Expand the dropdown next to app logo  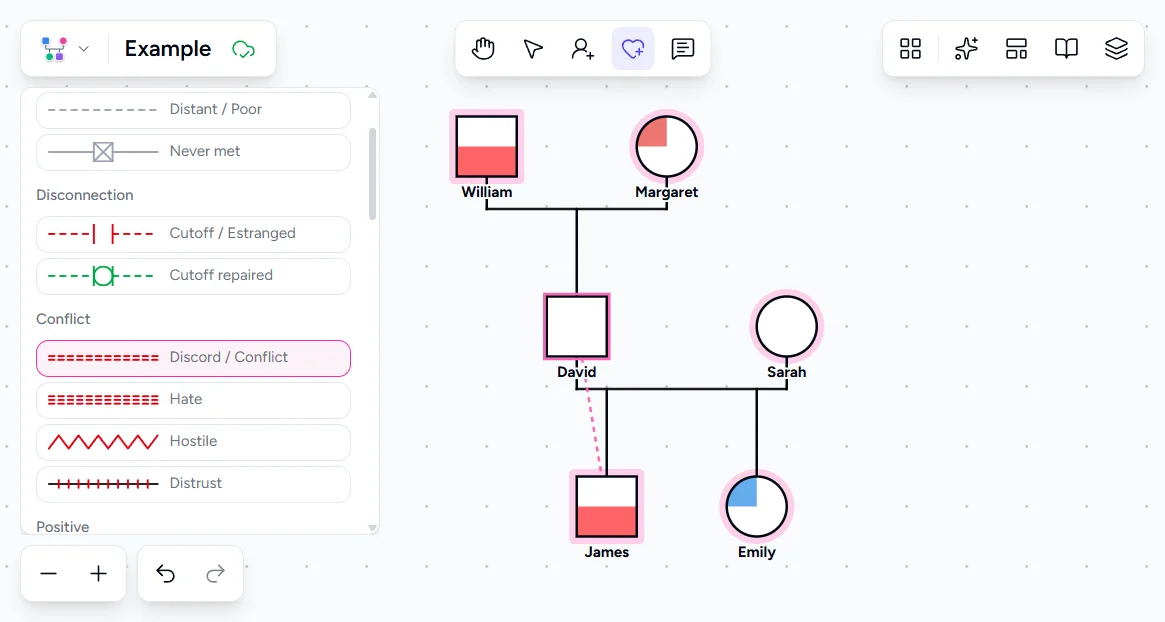84,49
